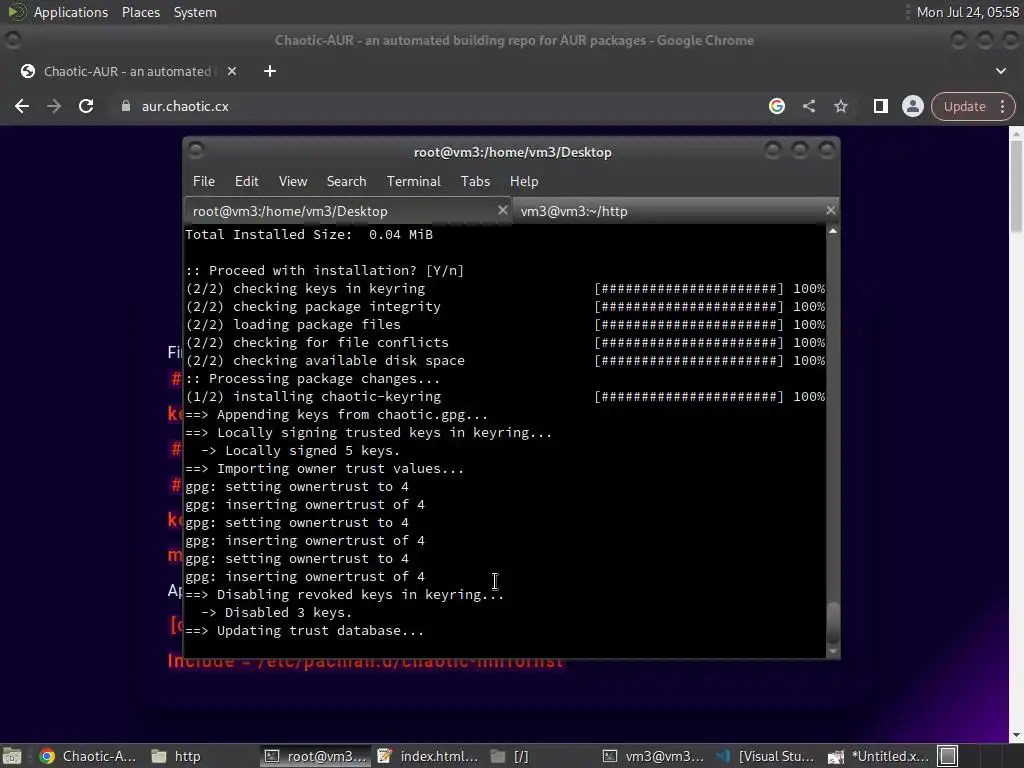
Task: Click 'Total Installed Size: 0.04 MiB' line
Action: point(310,234)
